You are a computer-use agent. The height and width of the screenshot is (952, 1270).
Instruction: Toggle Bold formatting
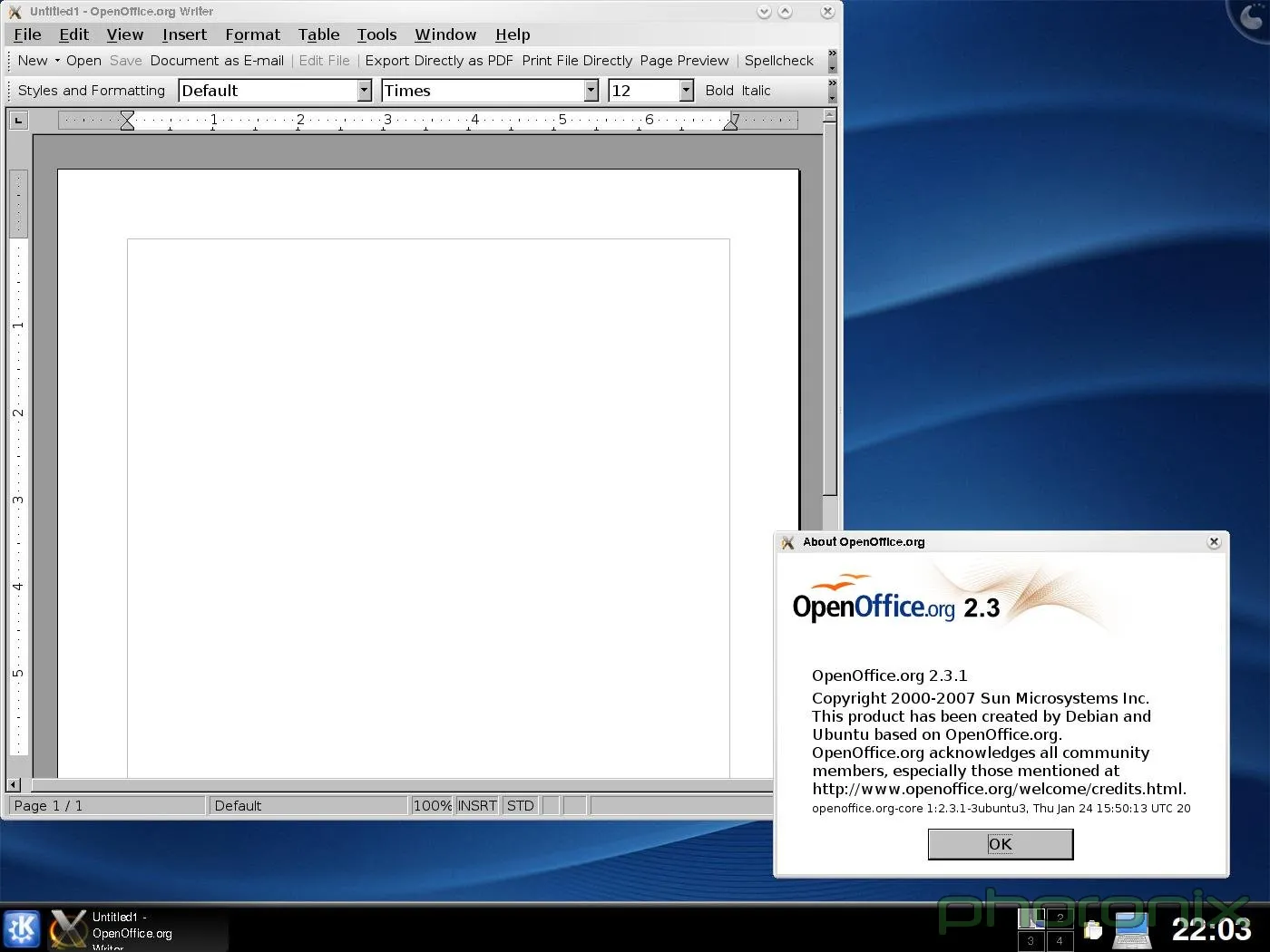coord(719,91)
